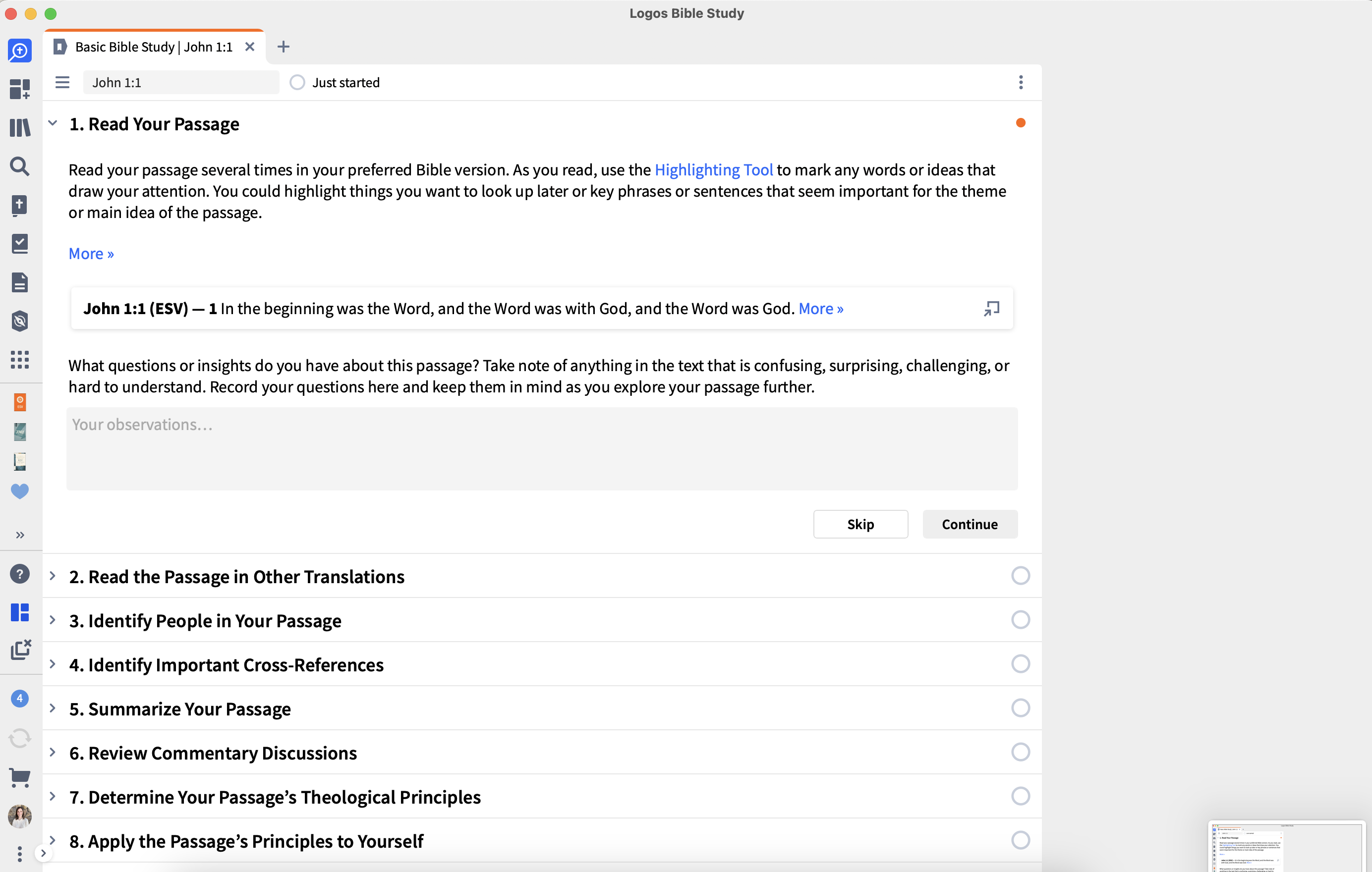Open the apps grid icon

[20, 359]
